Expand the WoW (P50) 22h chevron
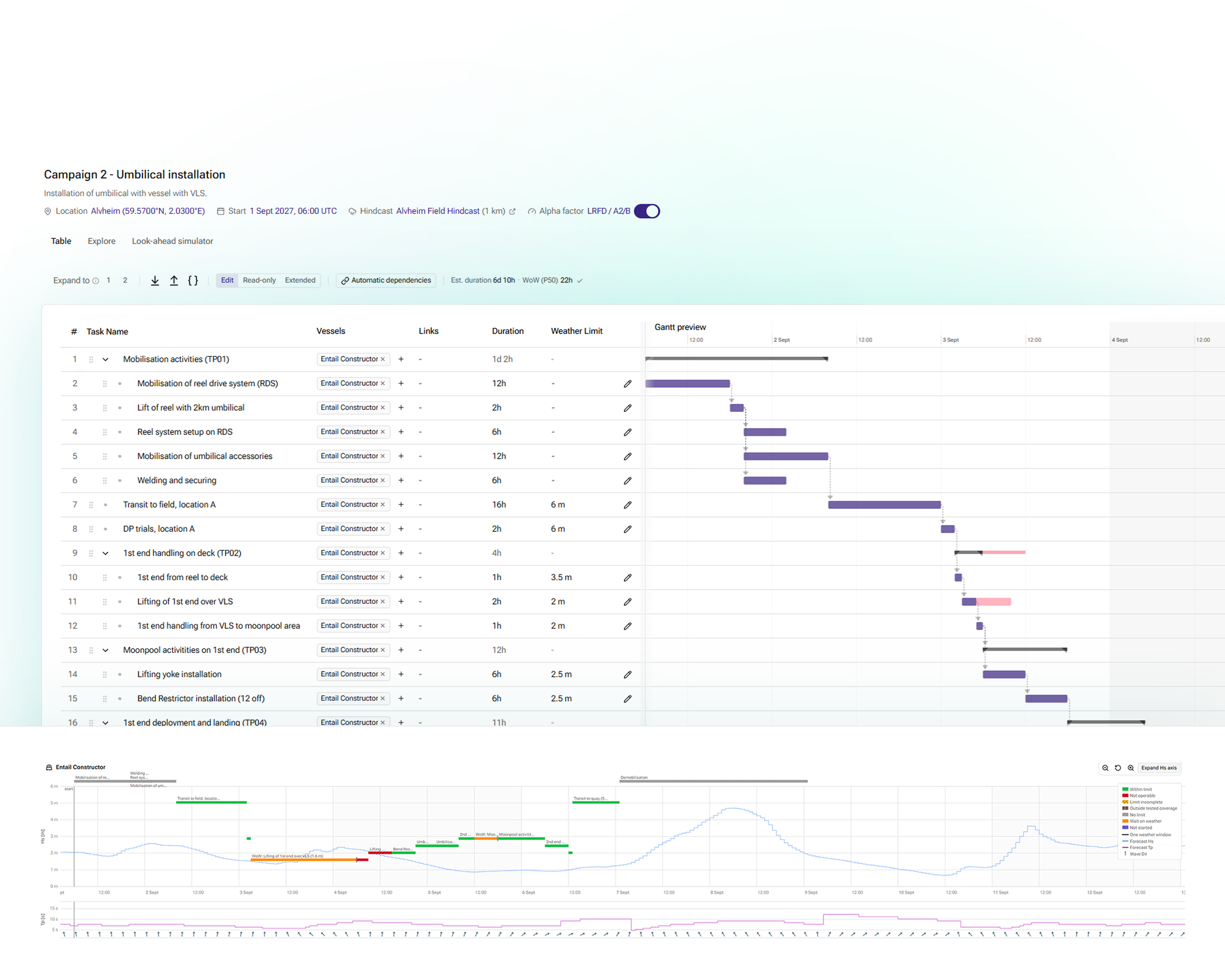Viewport: 1225px width, 980px height. [579, 281]
